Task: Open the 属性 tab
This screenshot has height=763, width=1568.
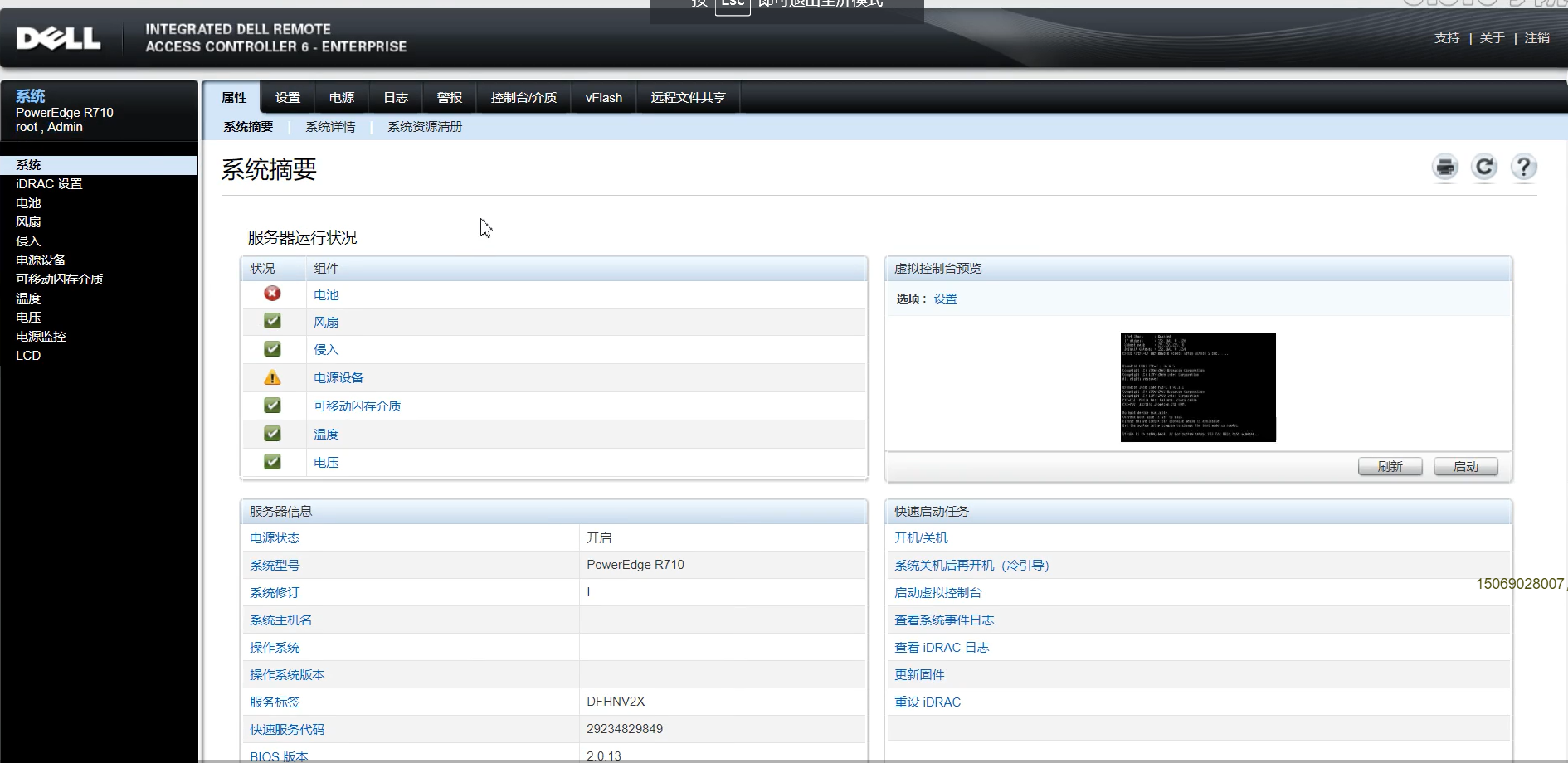Action: 234,97
